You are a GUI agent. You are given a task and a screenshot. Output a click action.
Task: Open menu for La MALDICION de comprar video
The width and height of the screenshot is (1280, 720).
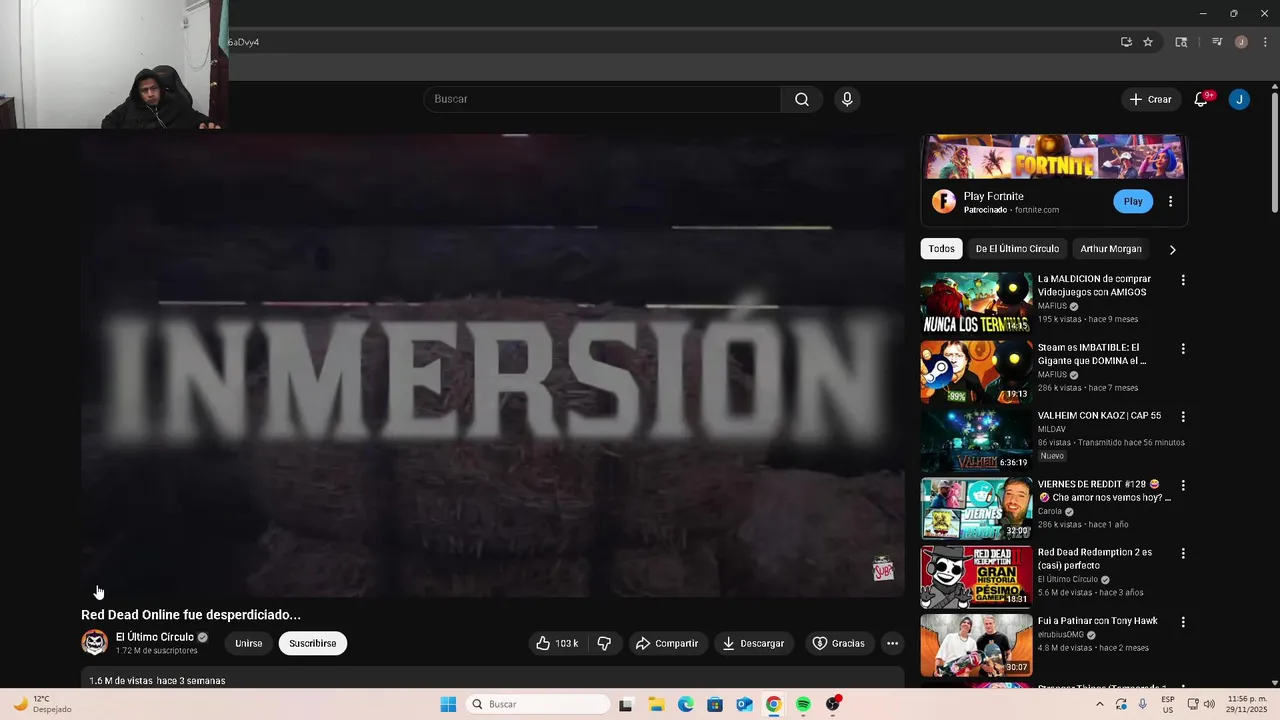point(1183,280)
